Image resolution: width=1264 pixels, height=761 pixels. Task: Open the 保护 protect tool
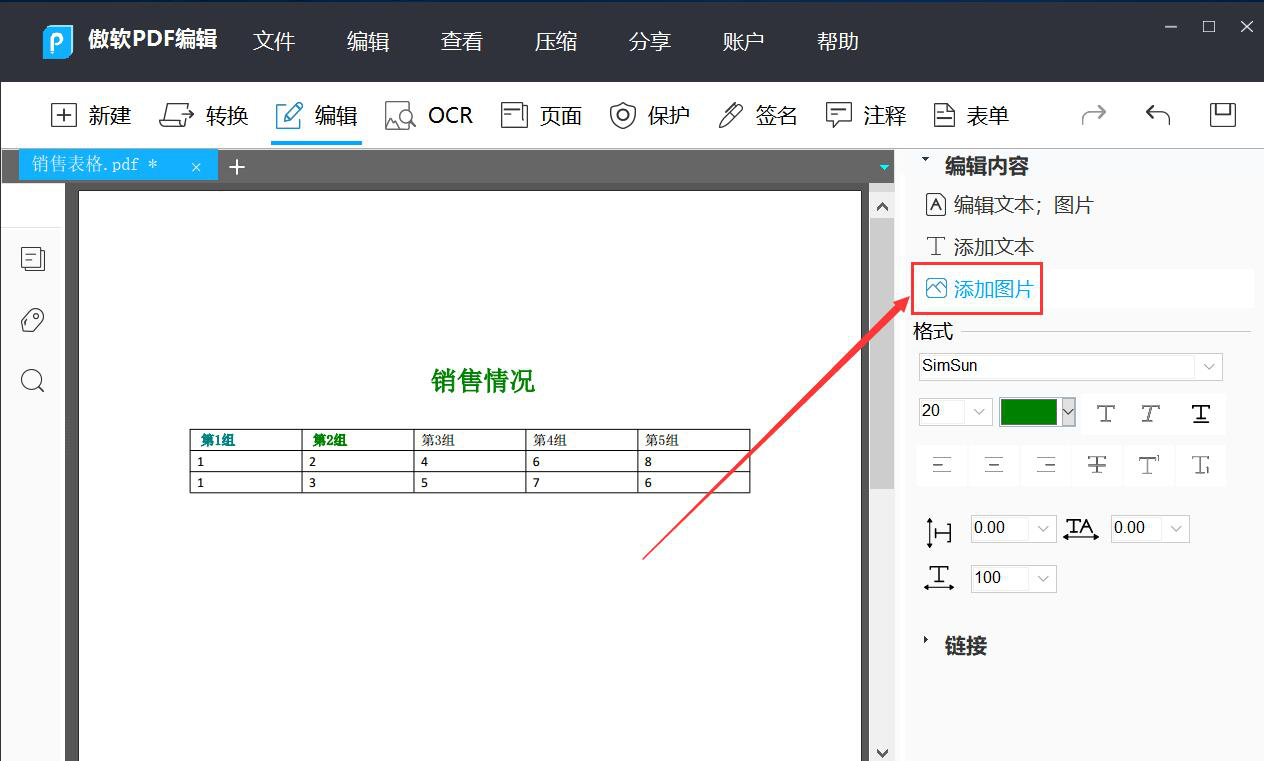tap(650, 116)
